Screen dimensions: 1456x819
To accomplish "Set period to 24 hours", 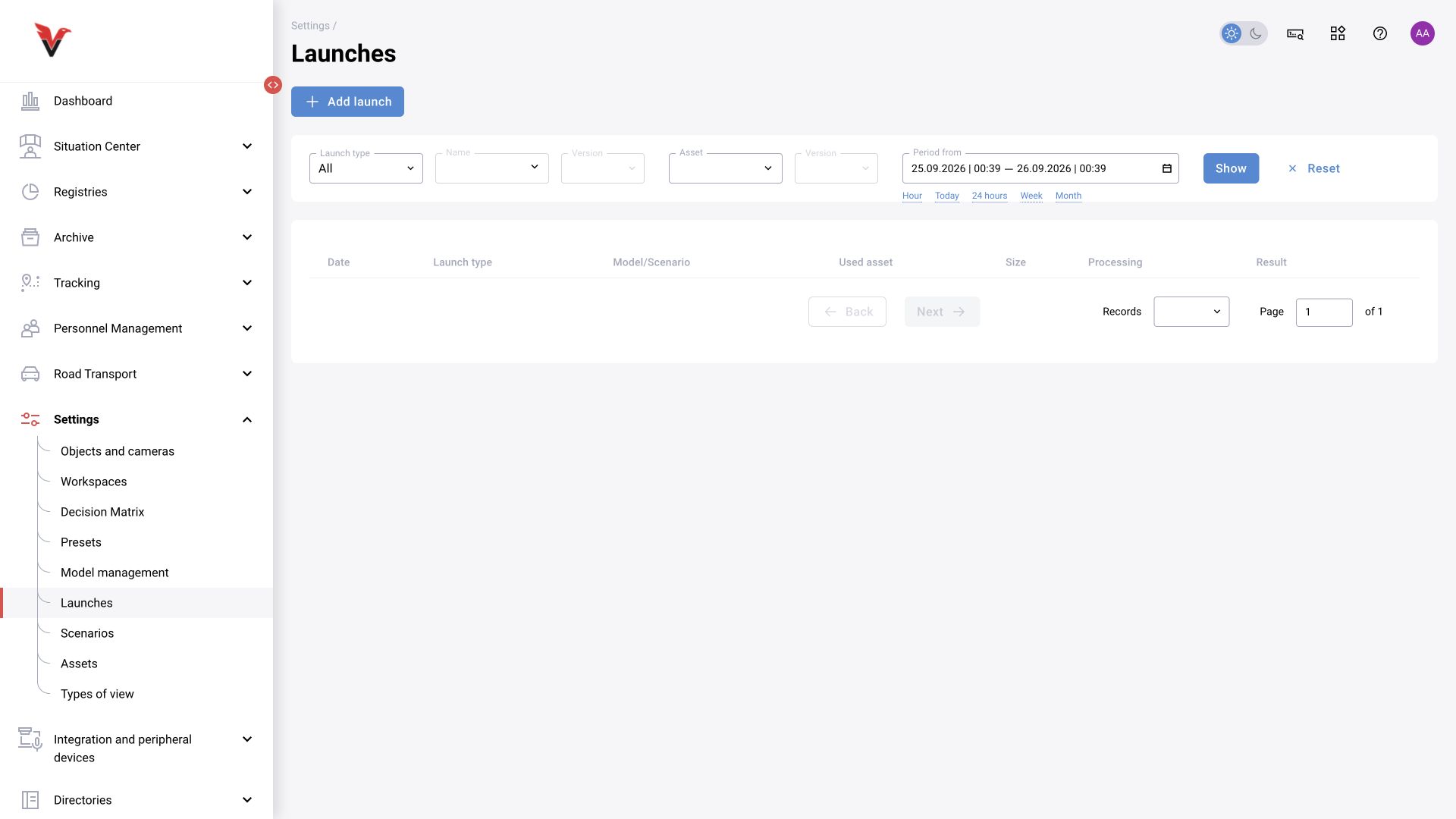I will pos(990,196).
